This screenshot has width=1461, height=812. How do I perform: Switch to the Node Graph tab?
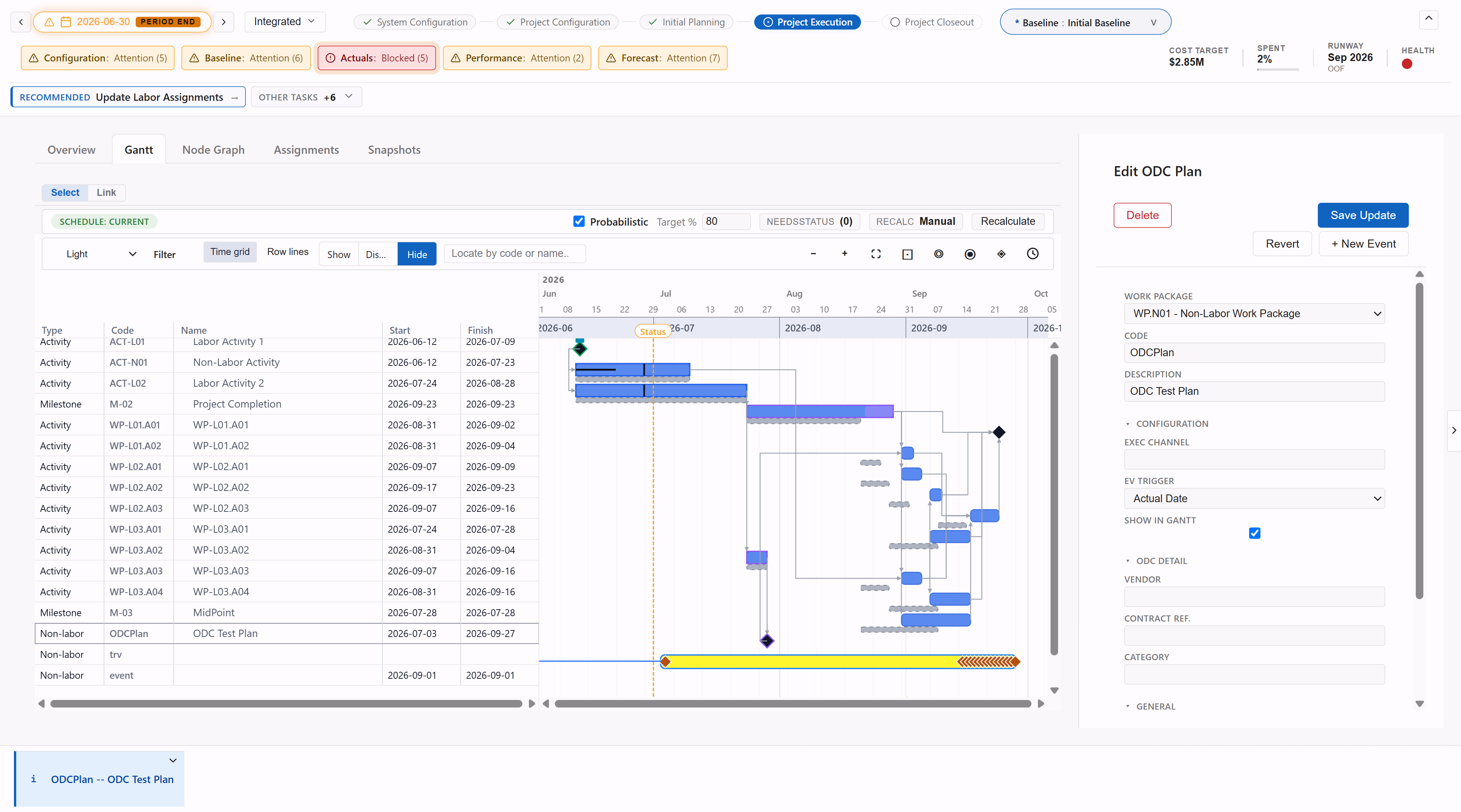[x=213, y=150]
